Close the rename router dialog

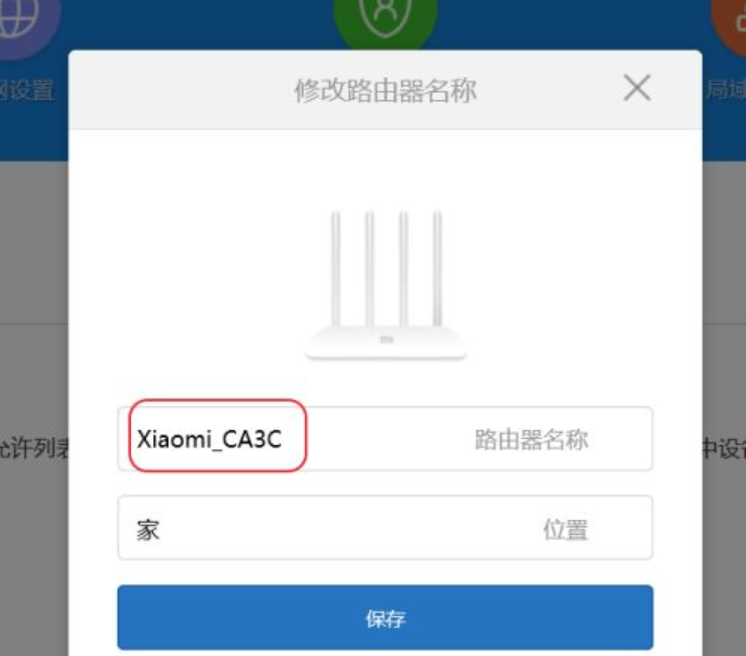coord(637,88)
